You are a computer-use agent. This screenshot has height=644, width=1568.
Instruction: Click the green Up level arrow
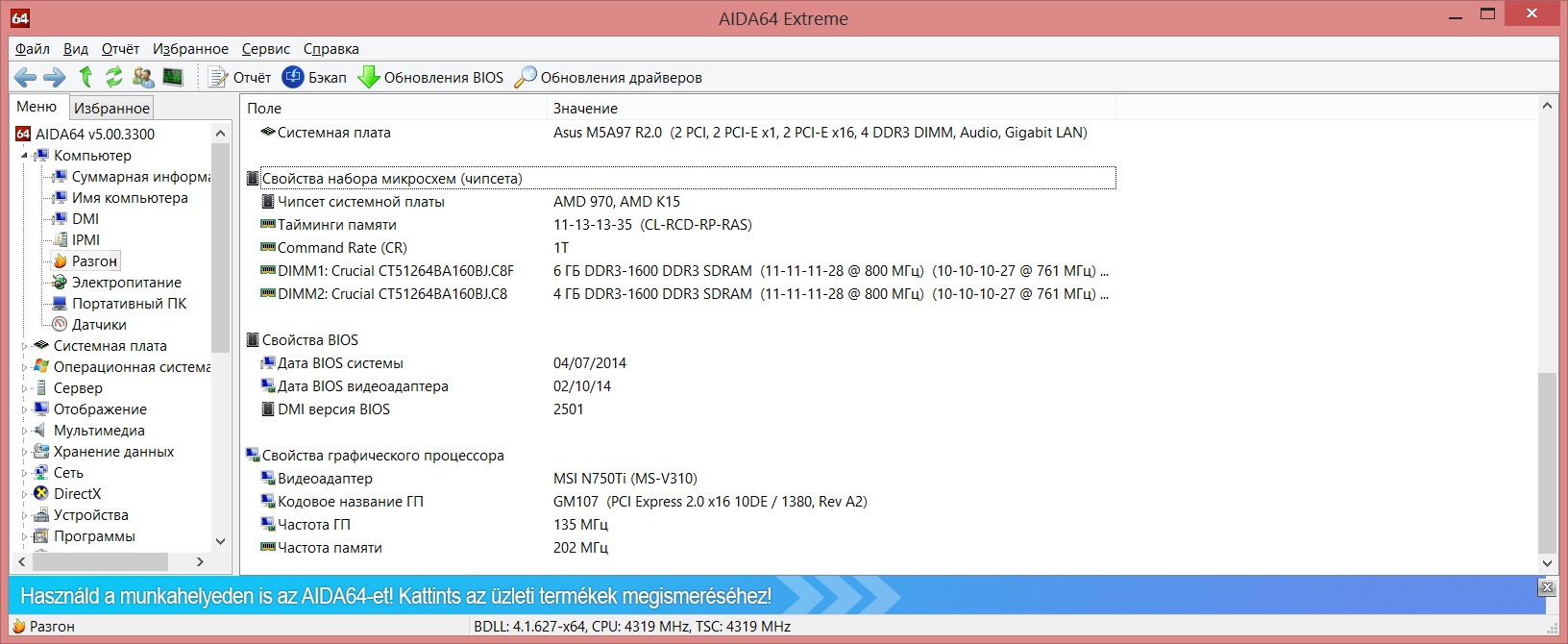click(x=86, y=77)
